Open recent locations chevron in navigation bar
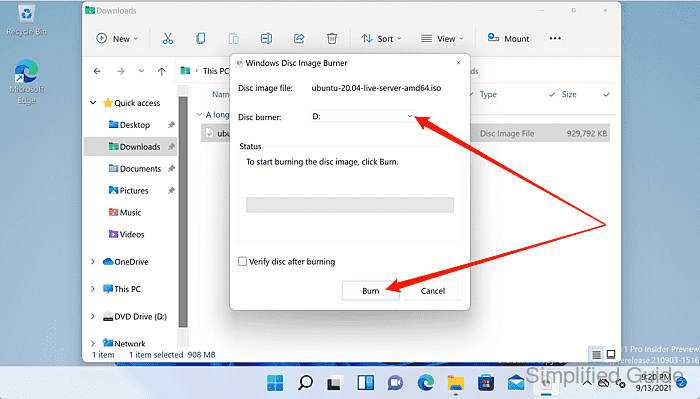 click(141, 71)
